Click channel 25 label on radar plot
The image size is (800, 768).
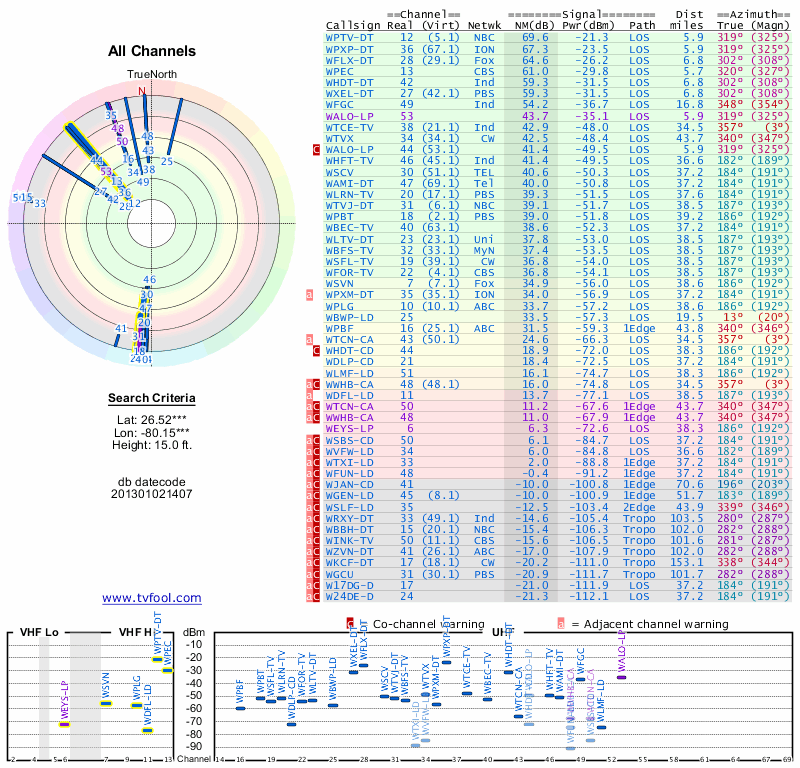pyautogui.click(x=167, y=161)
